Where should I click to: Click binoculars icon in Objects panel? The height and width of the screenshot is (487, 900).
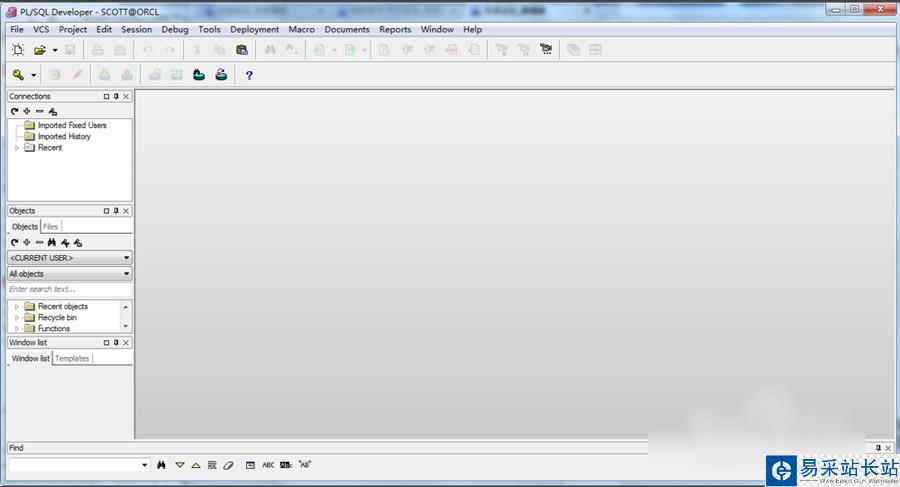tap(52, 243)
